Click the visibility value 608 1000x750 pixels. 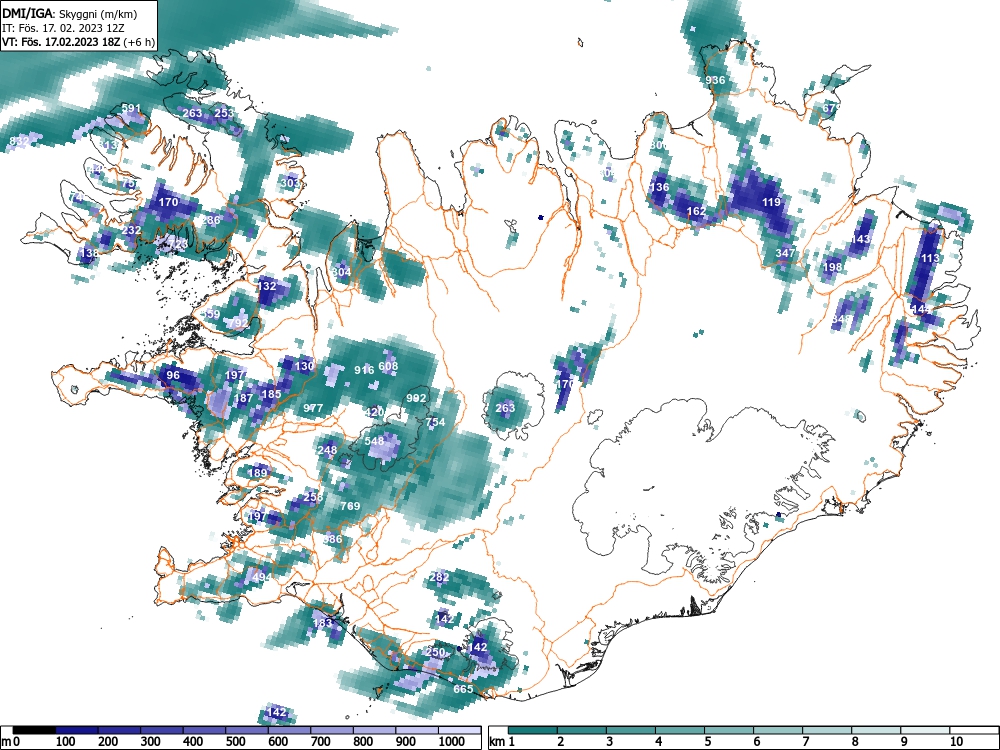pos(388,366)
